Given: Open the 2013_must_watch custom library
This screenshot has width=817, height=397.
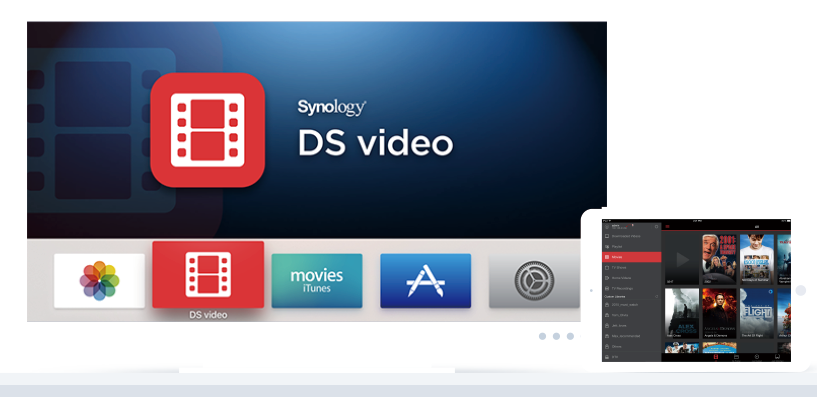Looking at the screenshot, I should (632, 305).
